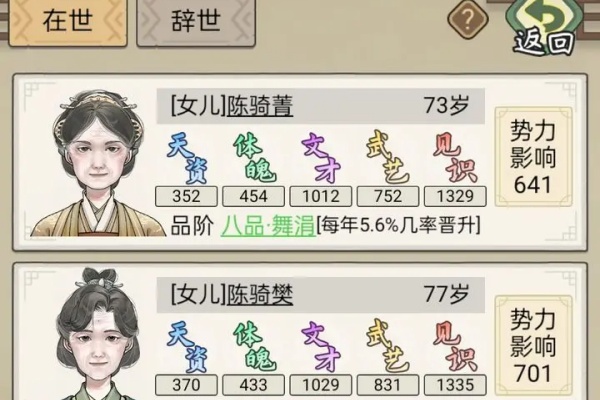Tap 陈骑菁's green 体魄 physique icon

254,158
